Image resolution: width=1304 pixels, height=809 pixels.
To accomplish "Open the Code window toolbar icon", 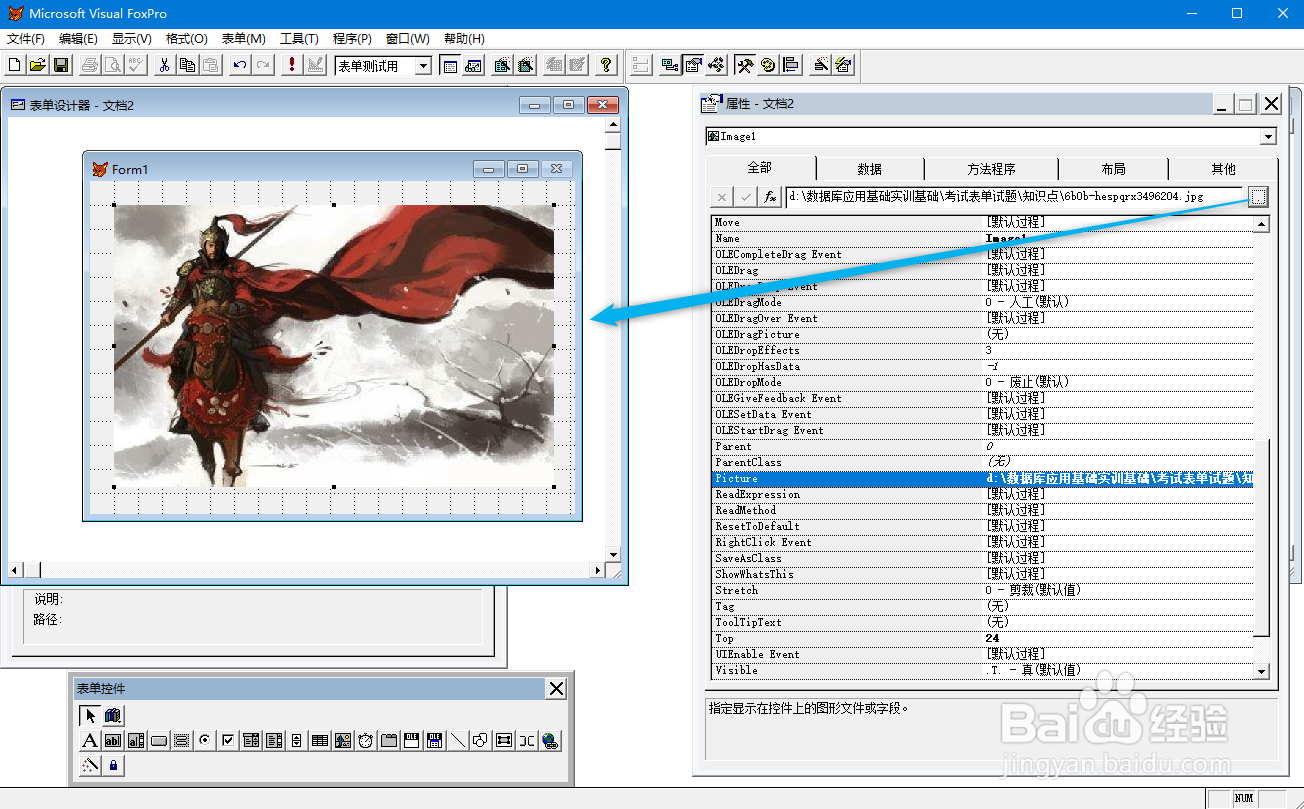I will (x=716, y=65).
